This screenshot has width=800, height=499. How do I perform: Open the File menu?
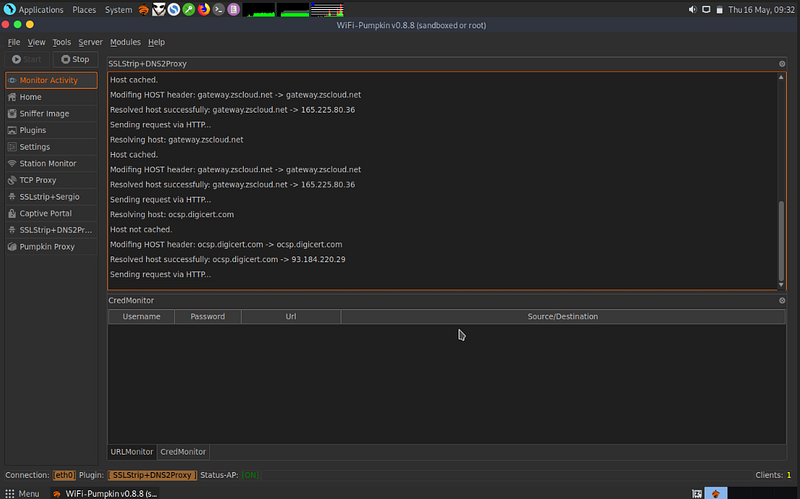point(14,42)
